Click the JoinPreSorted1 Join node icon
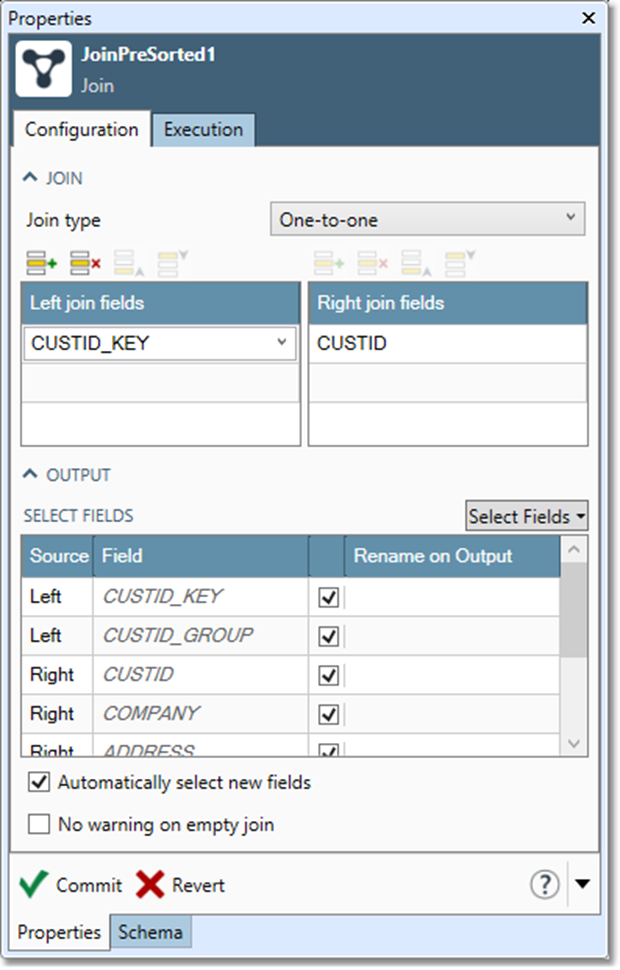Image resolution: width=620 pixels, height=970 pixels. pyautogui.click(x=43, y=68)
